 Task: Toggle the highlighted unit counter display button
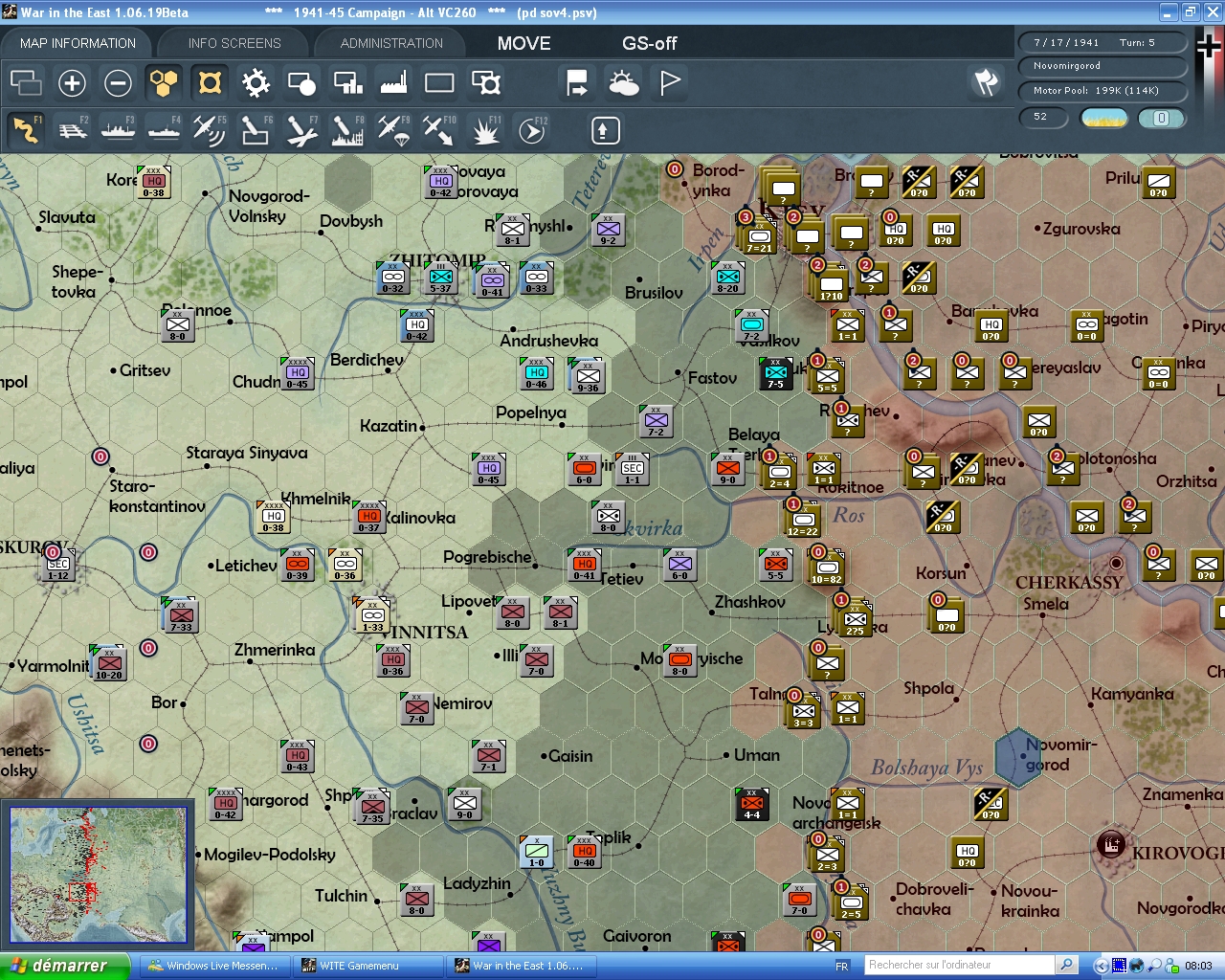click(x=210, y=83)
